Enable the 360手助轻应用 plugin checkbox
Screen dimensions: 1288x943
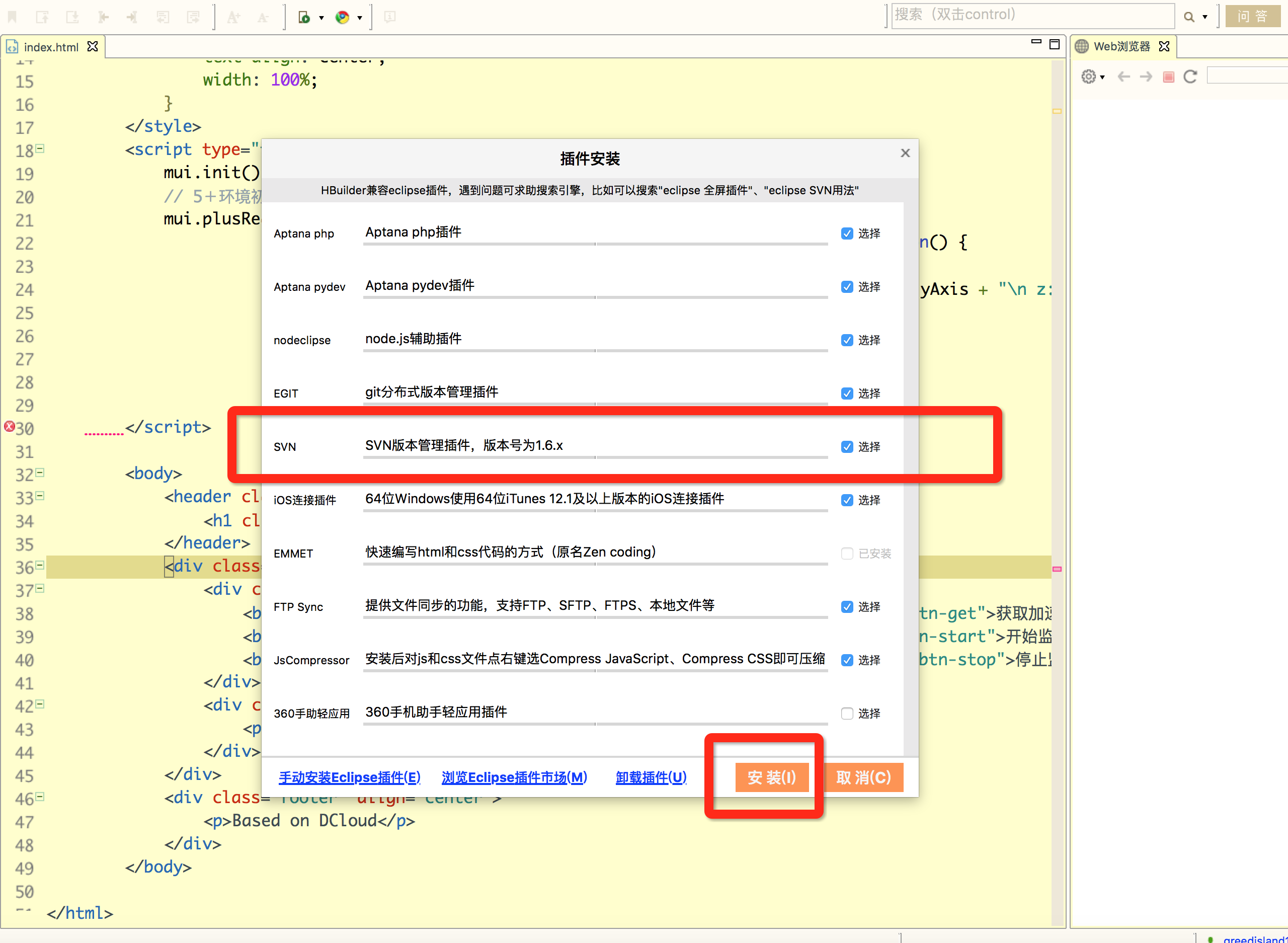click(847, 714)
